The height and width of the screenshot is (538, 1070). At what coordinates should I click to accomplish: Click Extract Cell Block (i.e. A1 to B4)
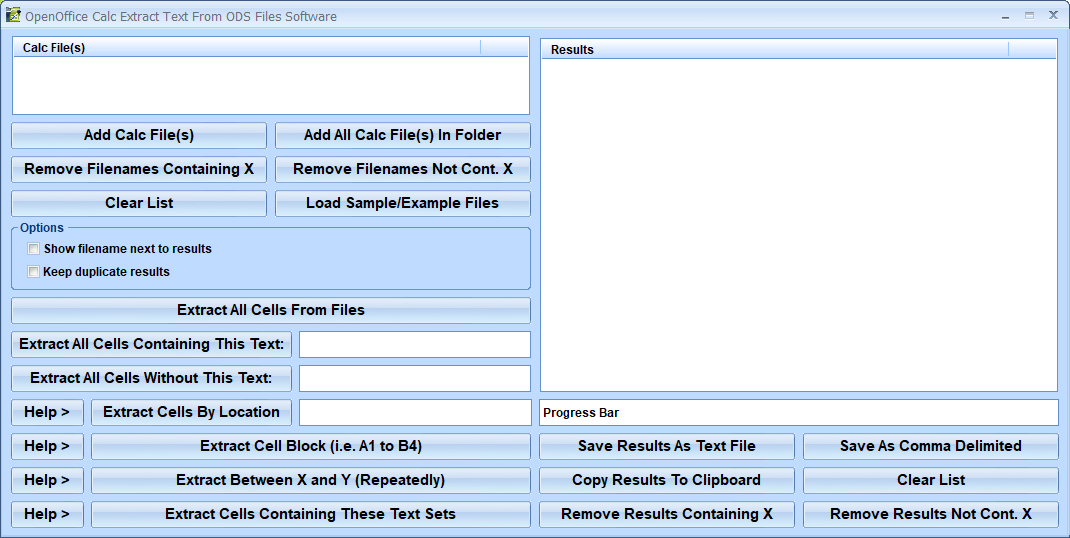pyautogui.click(x=310, y=447)
